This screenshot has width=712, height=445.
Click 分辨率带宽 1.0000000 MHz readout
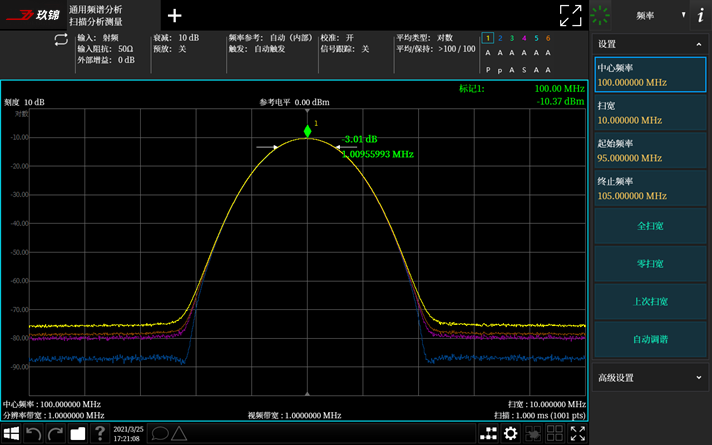pos(54,415)
